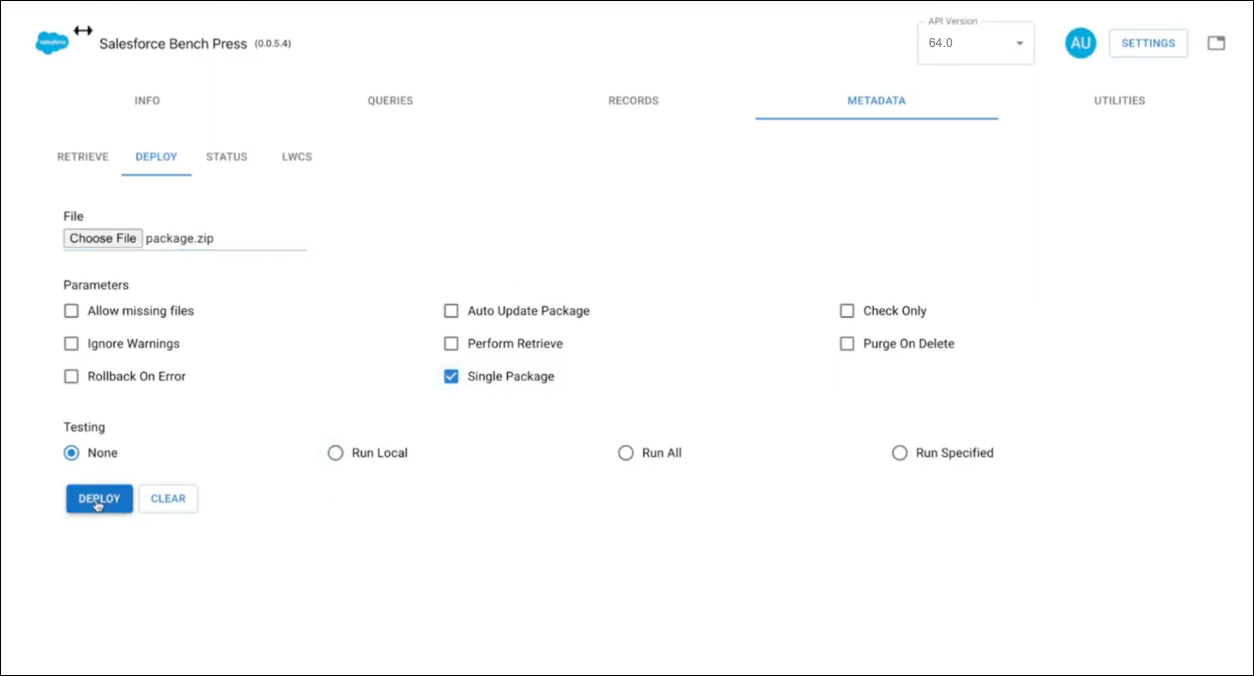Click the Choose File button

point(103,239)
